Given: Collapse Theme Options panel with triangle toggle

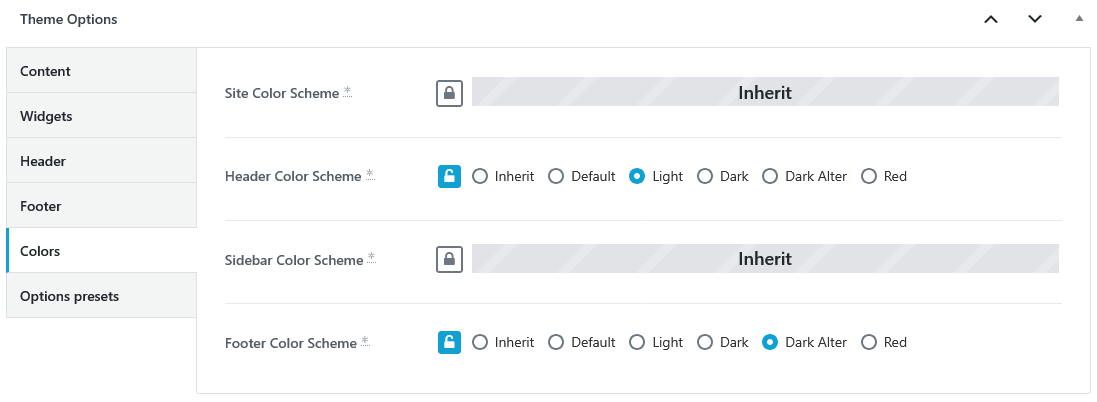Looking at the screenshot, I should coord(1079,19).
